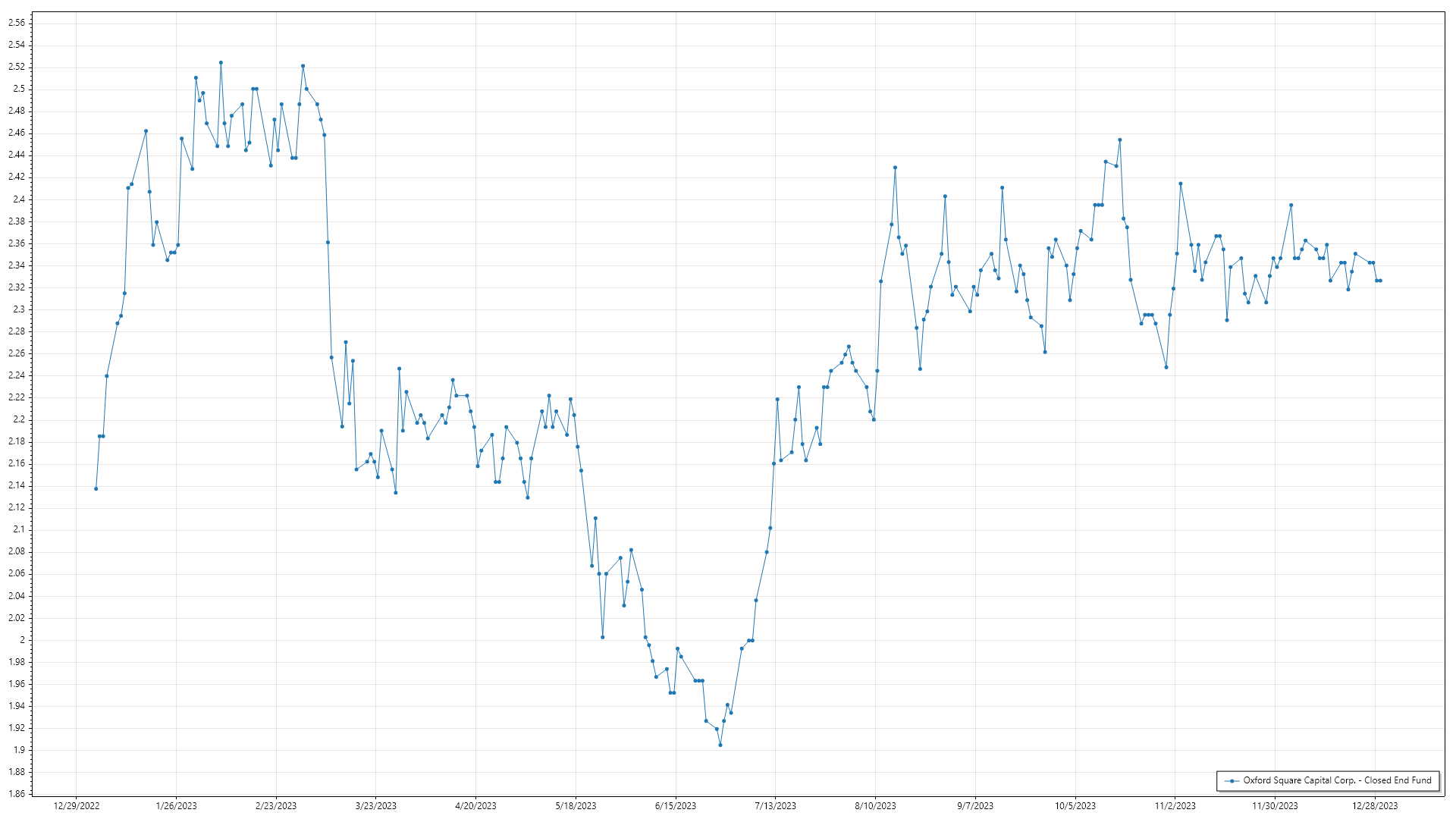Click the 10/5/2023 x-axis date label
The width and height of the screenshot is (1456, 819).
click(x=1075, y=806)
